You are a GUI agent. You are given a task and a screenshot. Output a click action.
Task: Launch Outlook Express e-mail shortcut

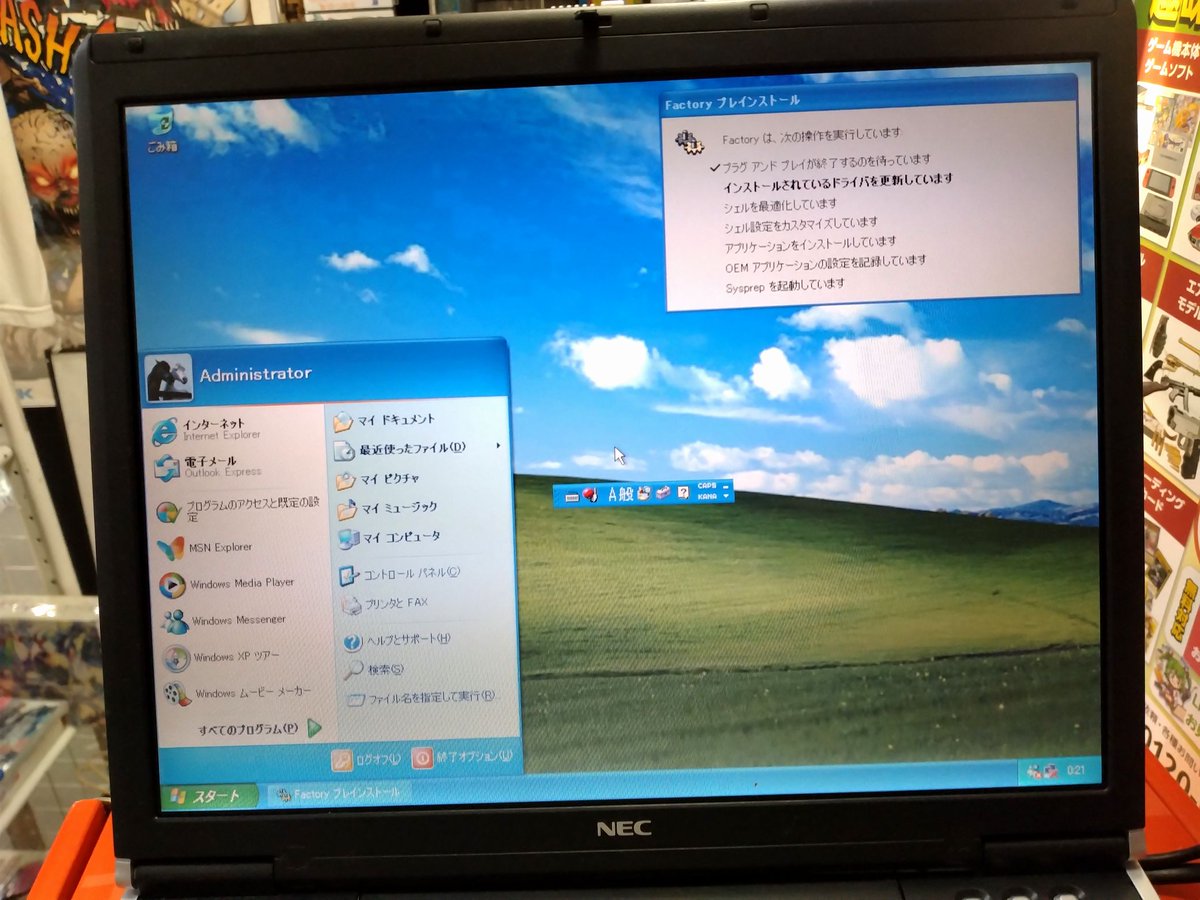pyautogui.click(x=208, y=466)
